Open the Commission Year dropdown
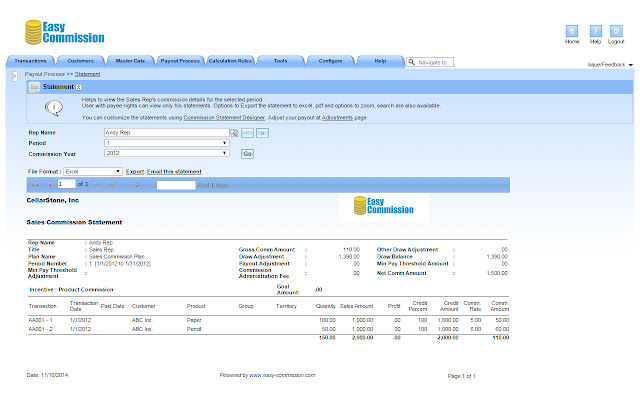The width and height of the screenshot is (640, 400). [167, 153]
